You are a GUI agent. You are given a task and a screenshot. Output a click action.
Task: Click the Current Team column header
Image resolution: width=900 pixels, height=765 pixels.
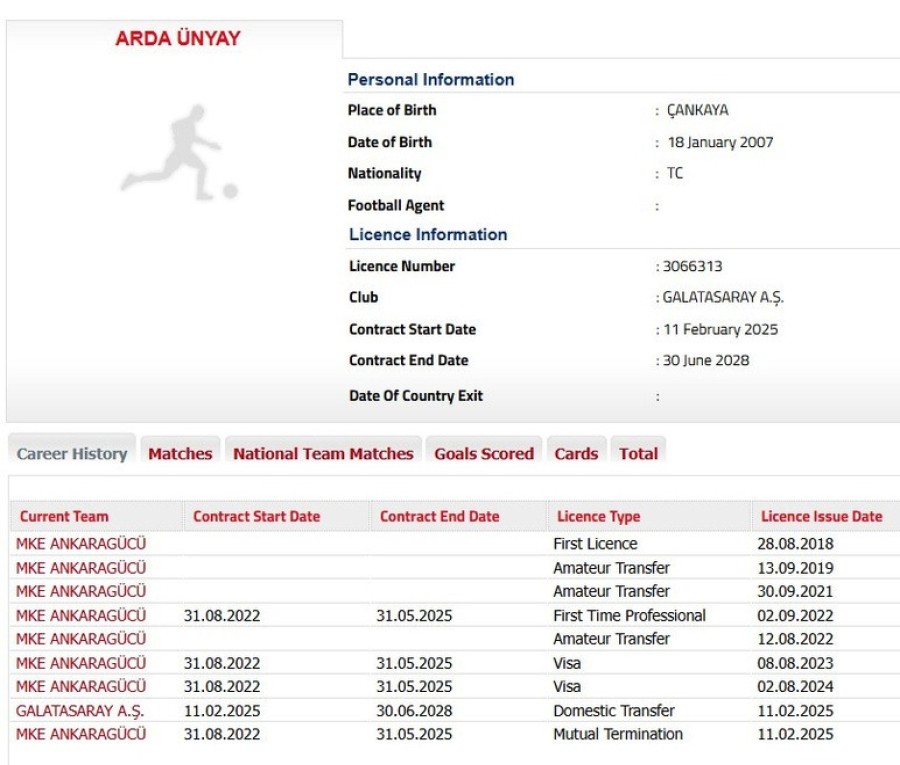[x=64, y=517]
